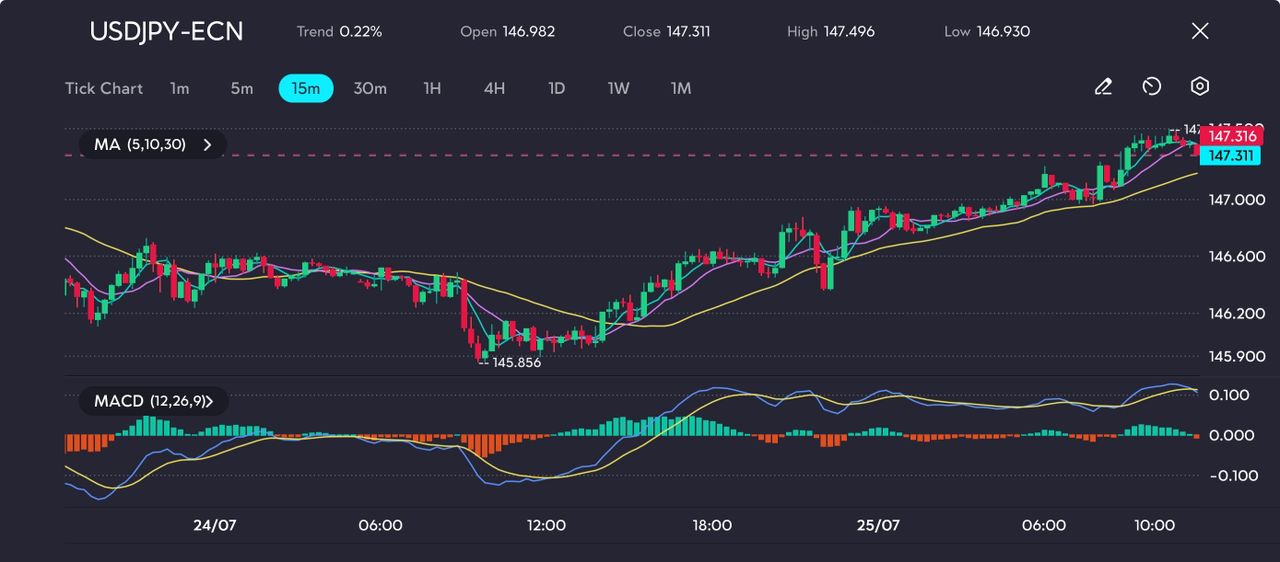Select the drawing pencil tool icon
This screenshot has height=562, width=1280.
coord(1103,88)
